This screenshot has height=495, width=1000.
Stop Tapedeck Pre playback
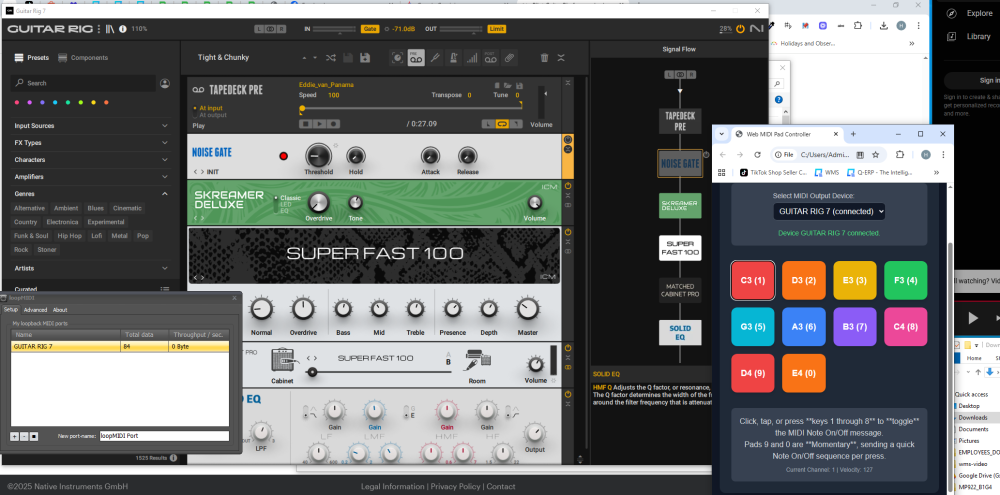pos(305,124)
